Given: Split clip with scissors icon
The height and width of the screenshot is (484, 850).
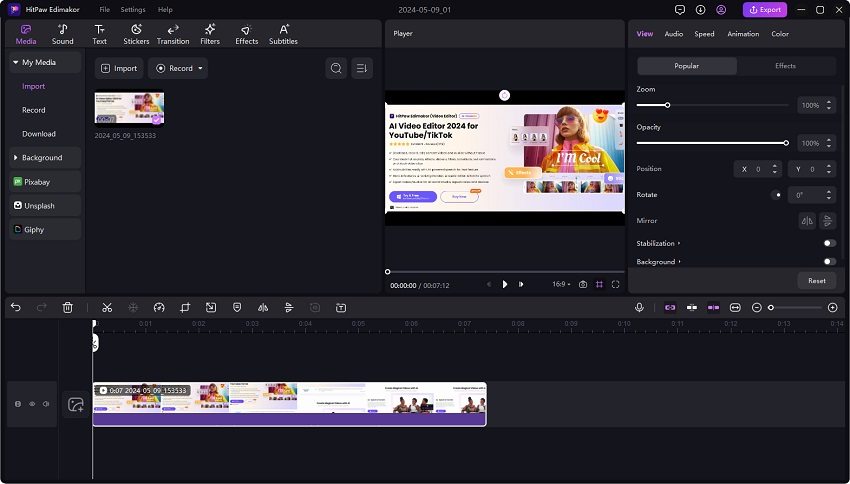Looking at the screenshot, I should (x=107, y=308).
